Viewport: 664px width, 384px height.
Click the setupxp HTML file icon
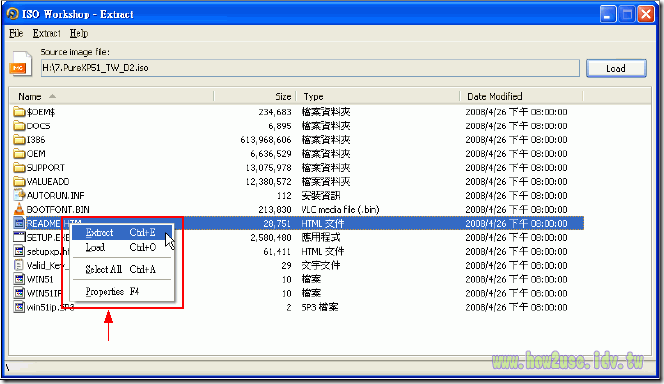(x=19, y=251)
